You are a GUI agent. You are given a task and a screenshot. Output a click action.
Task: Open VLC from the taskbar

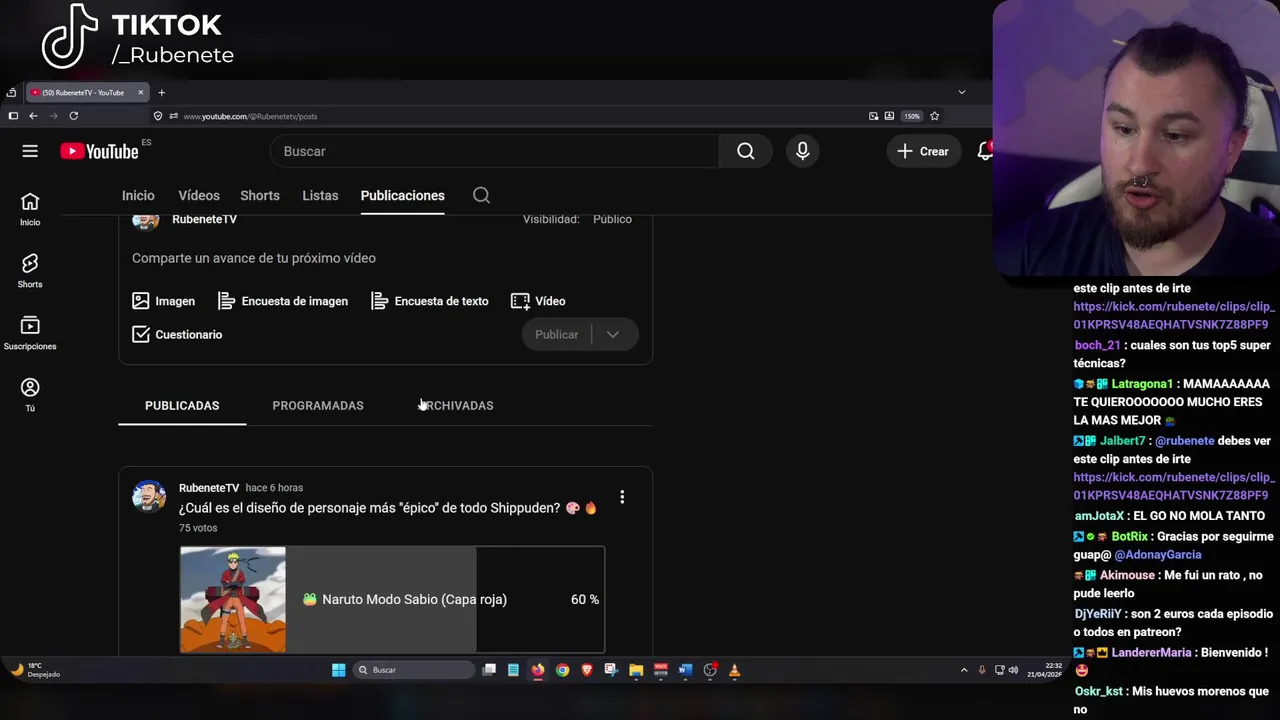(x=734, y=670)
